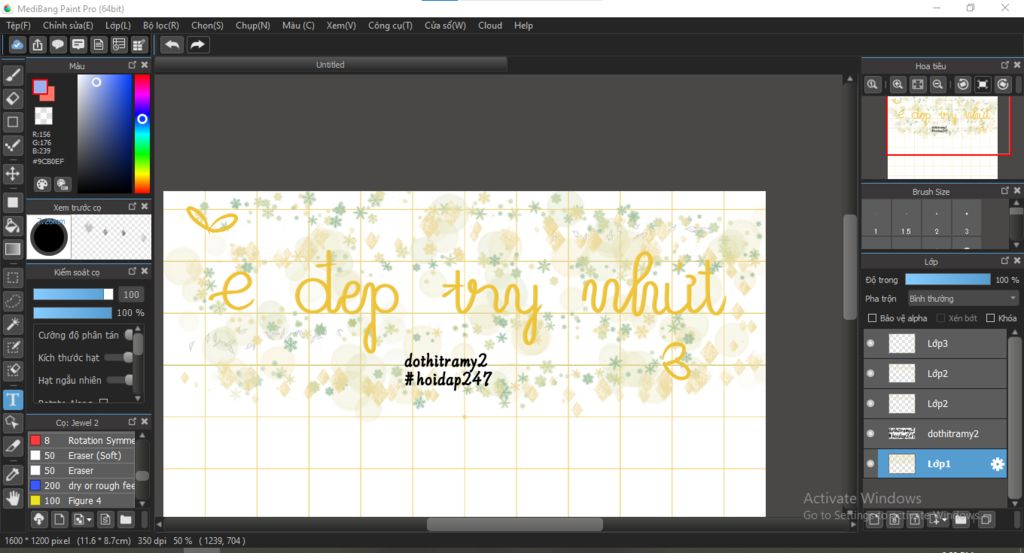Zoom in on the navigator preview
1024x553 pixels.
pyautogui.click(x=898, y=84)
